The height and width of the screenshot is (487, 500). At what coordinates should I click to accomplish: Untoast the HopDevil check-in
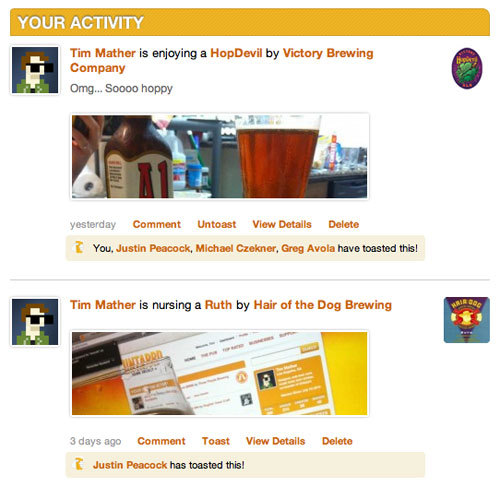click(217, 224)
